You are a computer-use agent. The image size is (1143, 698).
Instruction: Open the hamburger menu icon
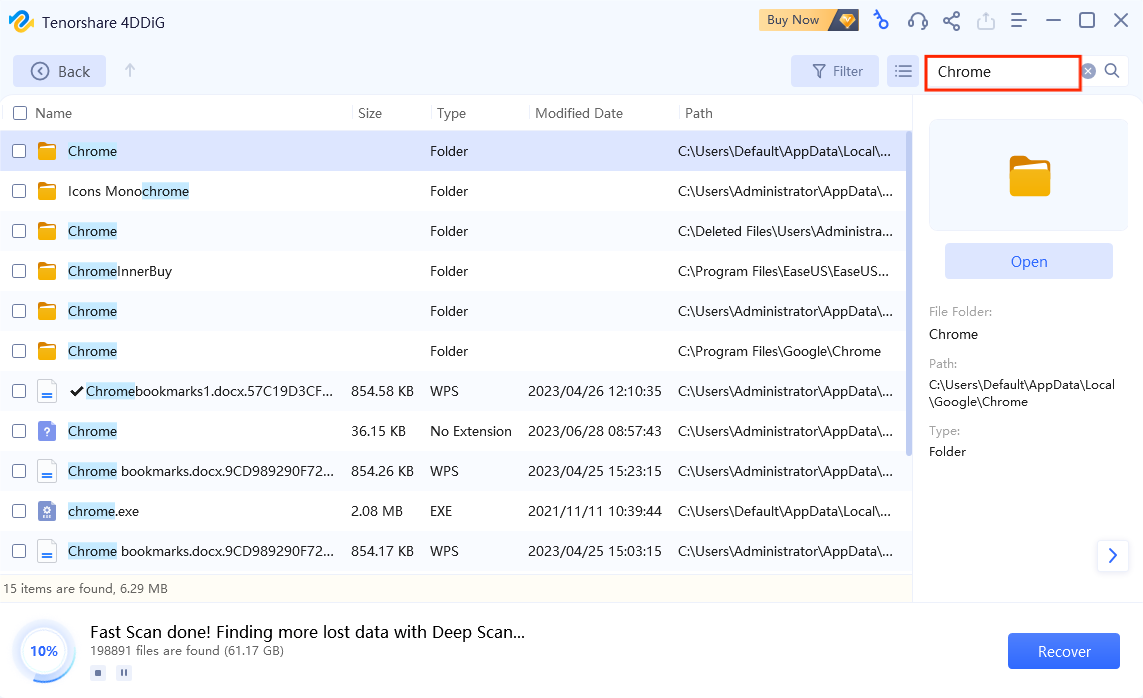pos(1019,20)
